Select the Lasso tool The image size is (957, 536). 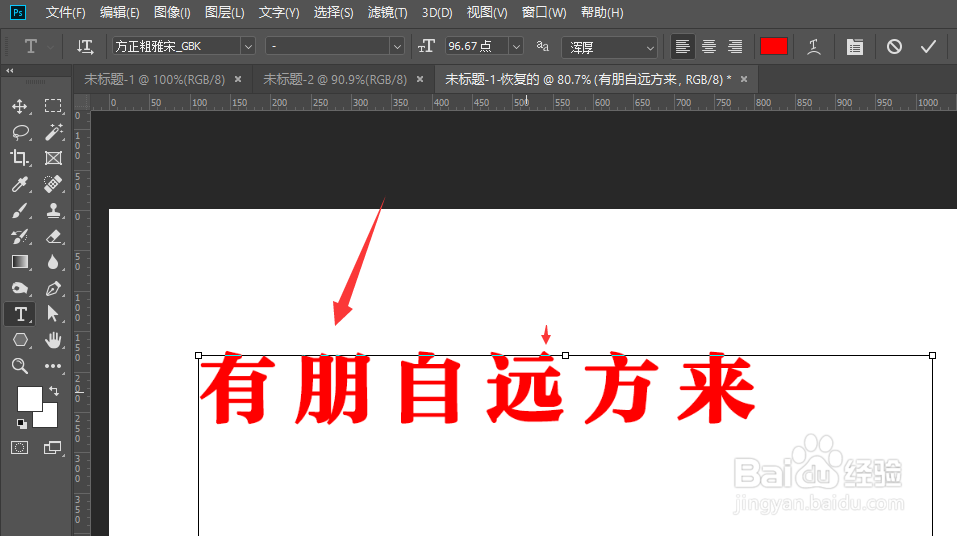[x=20, y=132]
